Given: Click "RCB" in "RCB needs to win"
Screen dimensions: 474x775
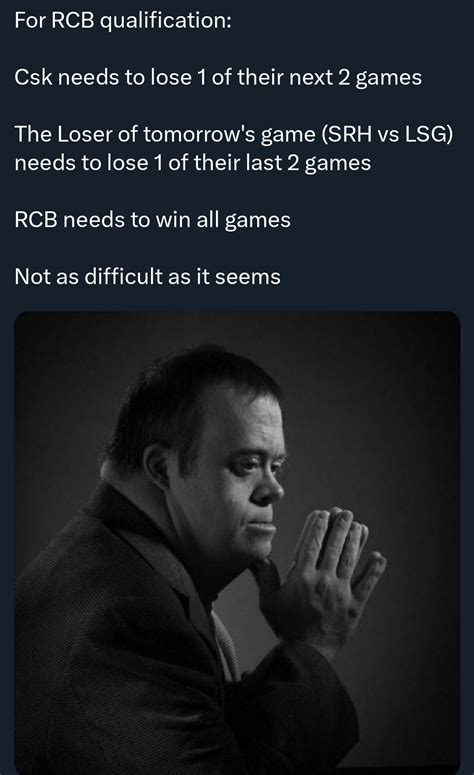Looking at the screenshot, I should 36,220.
